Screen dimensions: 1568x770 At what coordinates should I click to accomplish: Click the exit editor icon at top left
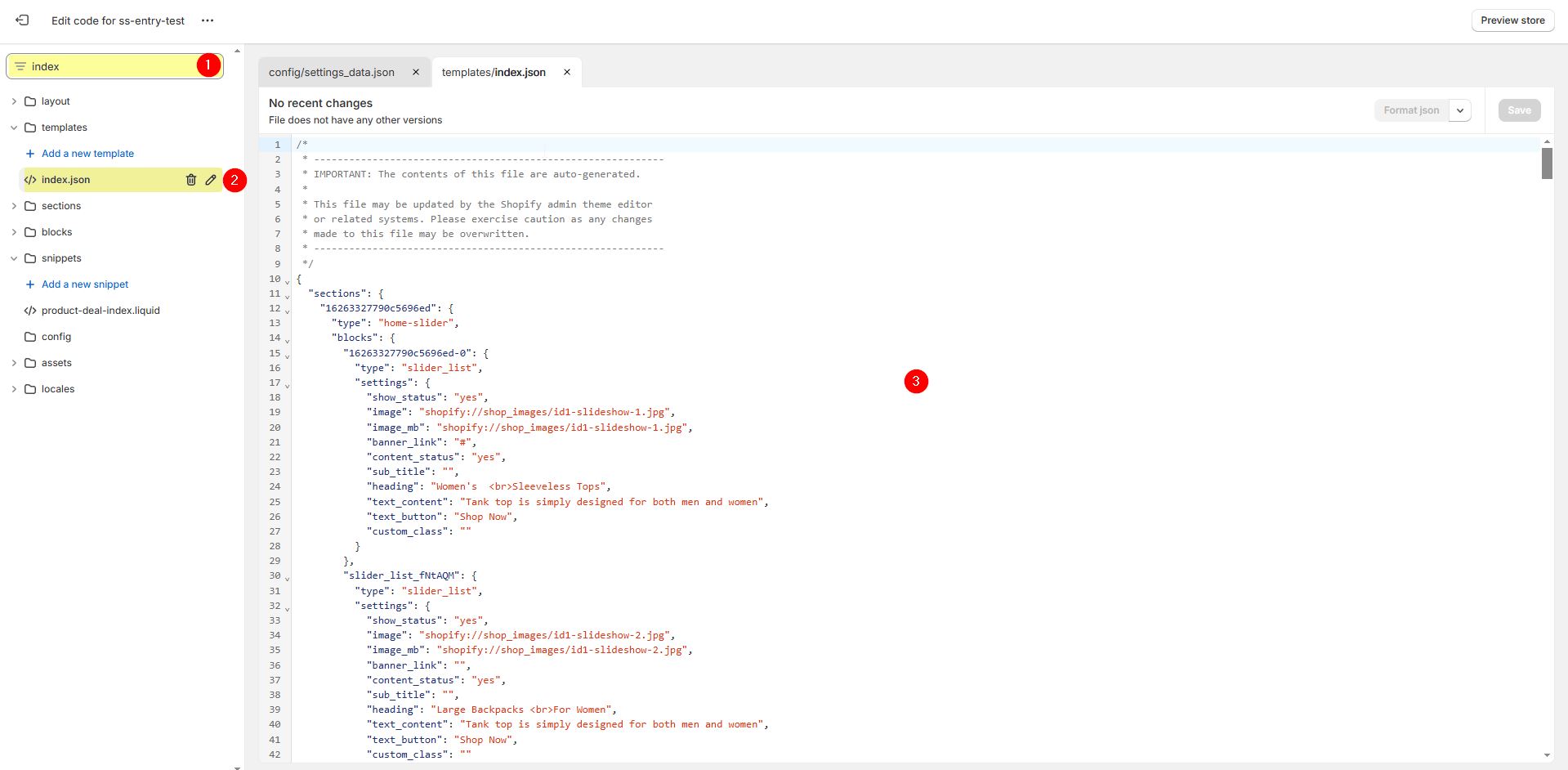[x=22, y=20]
